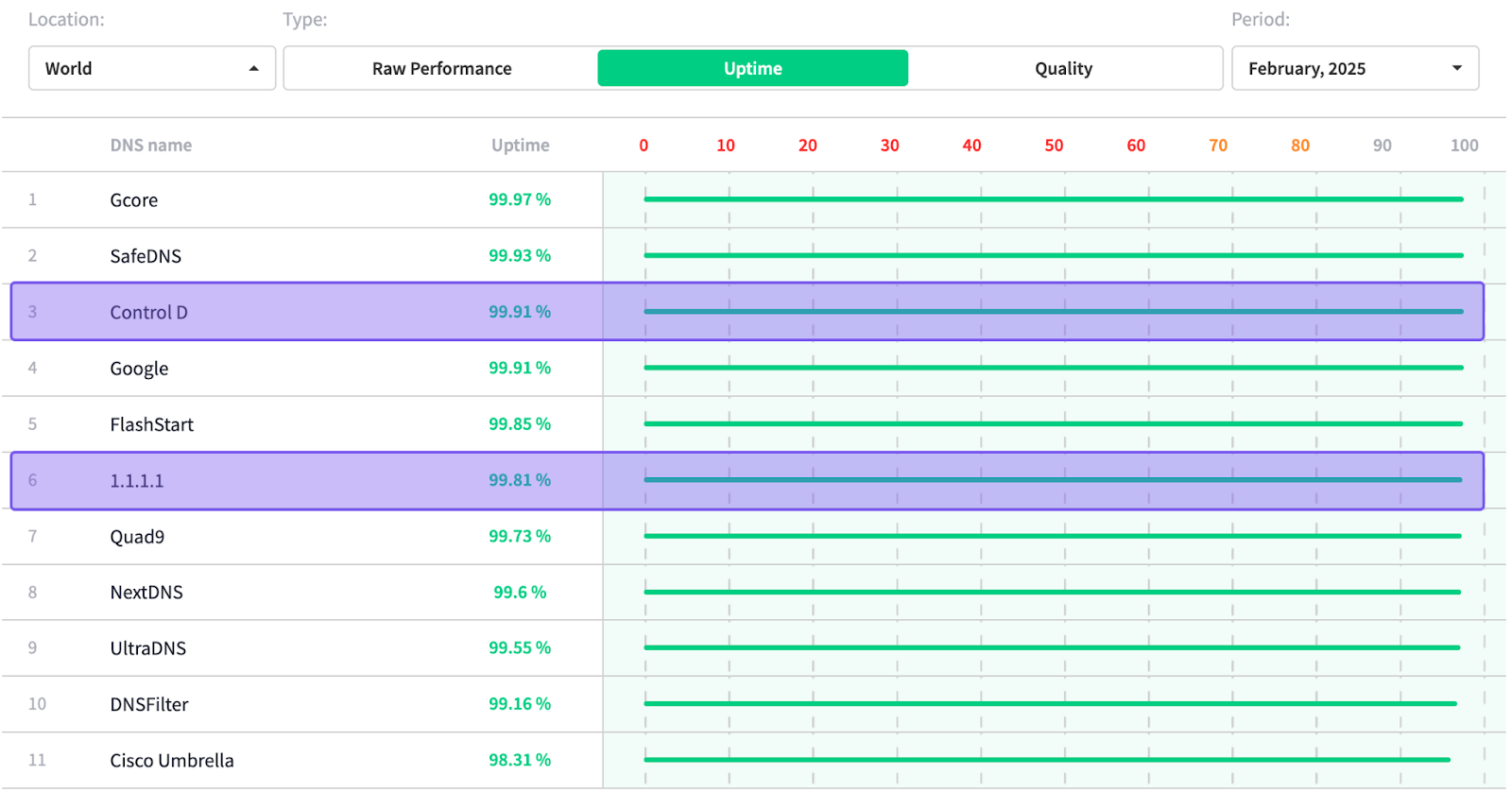Screen dimensions: 1512x792
Task: Select the SafeDNS DNS entry
Action: [146, 256]
